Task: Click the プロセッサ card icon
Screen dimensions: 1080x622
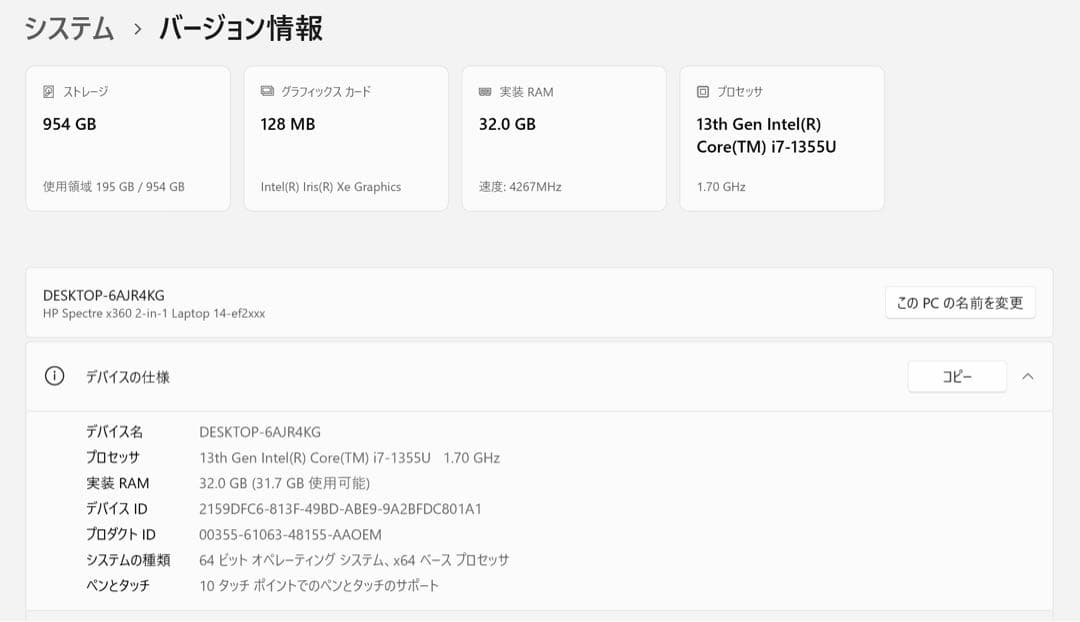Action: click(x=701, y=91)
